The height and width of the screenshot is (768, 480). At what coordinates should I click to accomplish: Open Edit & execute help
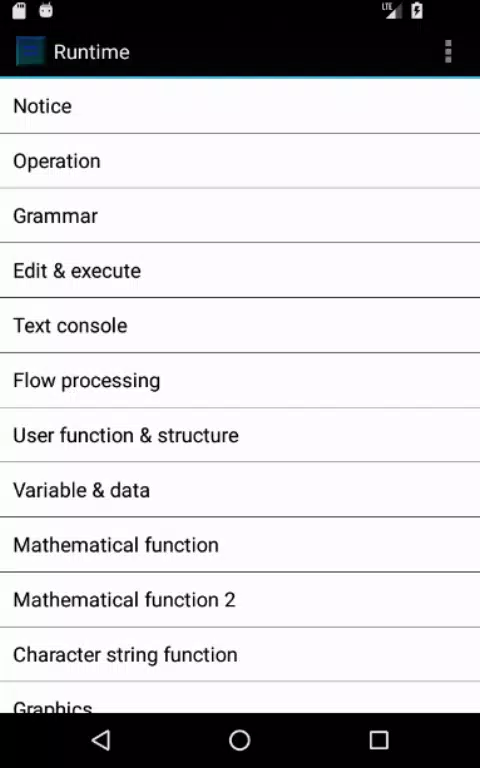click(240, 270)
